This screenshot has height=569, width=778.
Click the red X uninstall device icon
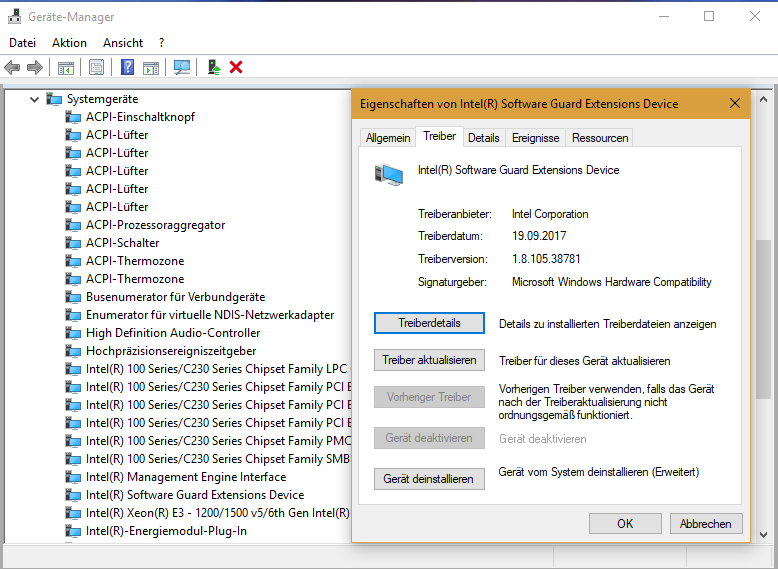point(236,67)
